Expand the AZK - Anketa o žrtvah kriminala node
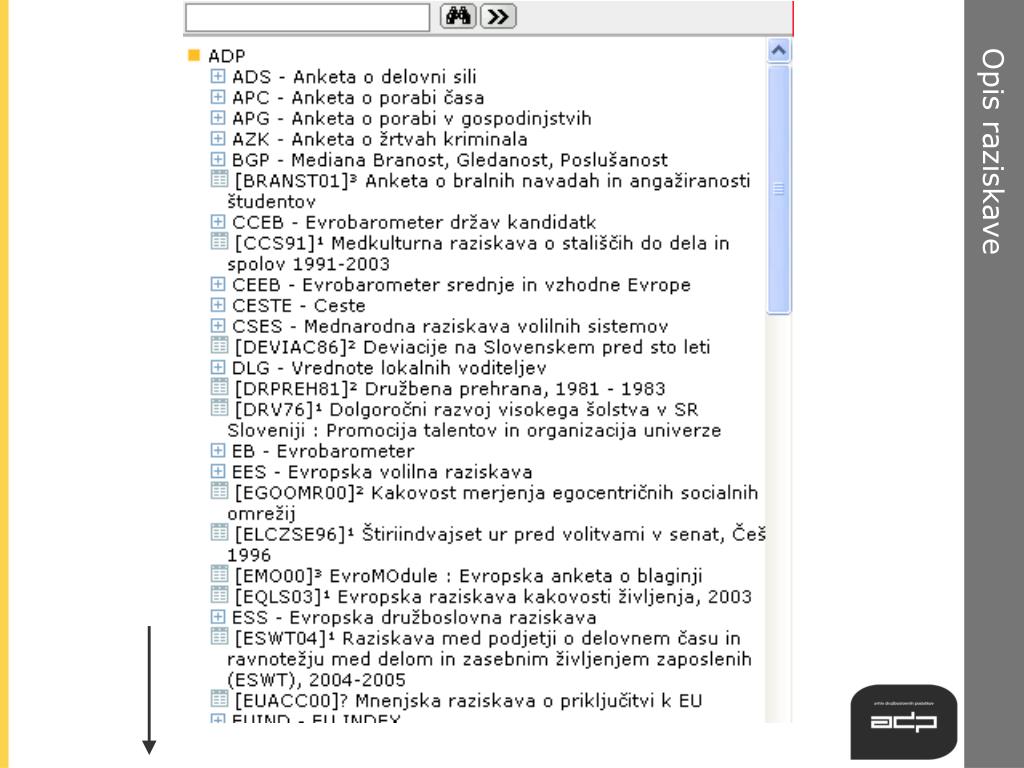Screen dimensions: 1024x768 pos(217,138)
